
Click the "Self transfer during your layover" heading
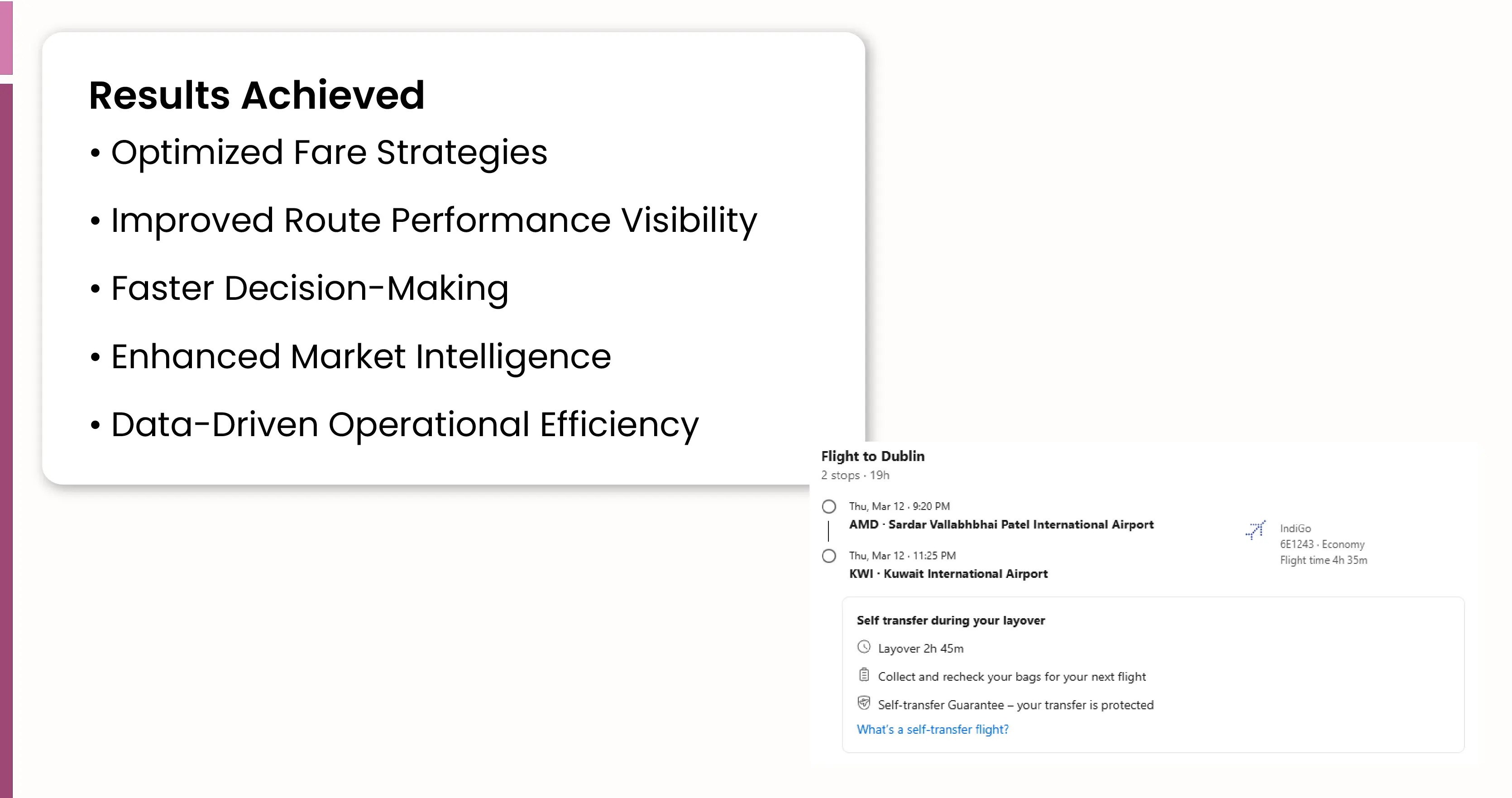(950, 620)
